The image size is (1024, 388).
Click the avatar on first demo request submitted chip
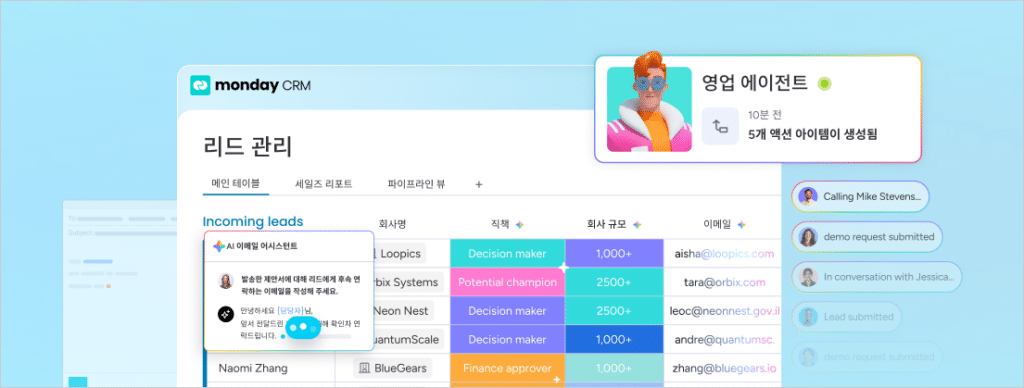pos(808,236)
